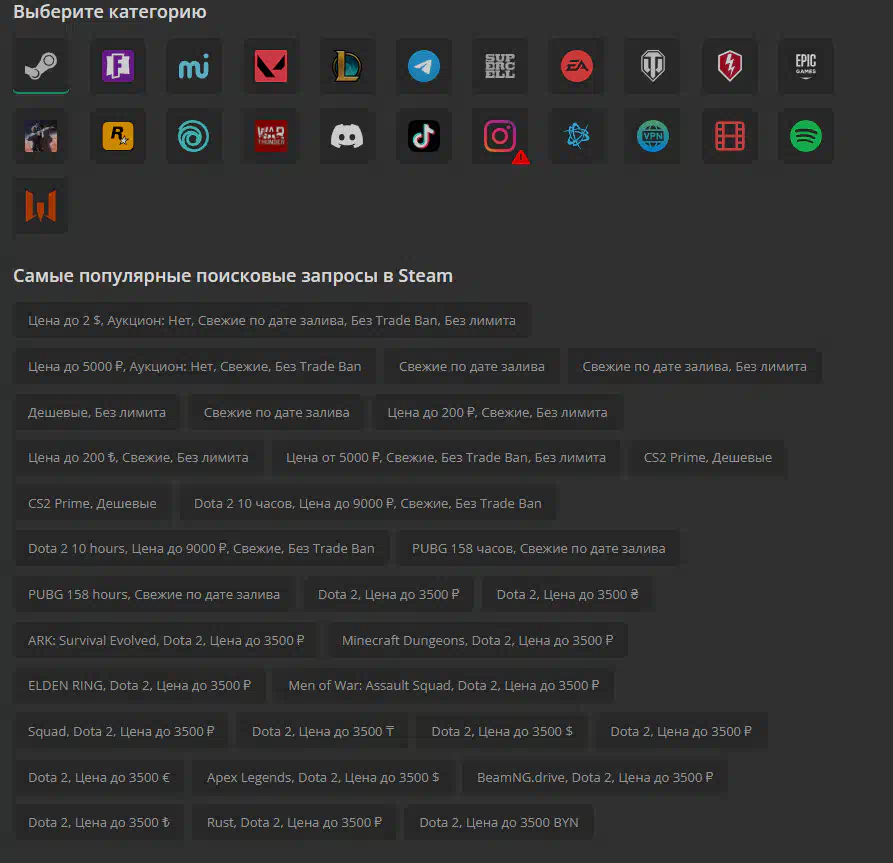Select 'Dota 2, Цена до 3500 ₸' tag
Viewport: 893px width, 863px height.
click(323, 731)
